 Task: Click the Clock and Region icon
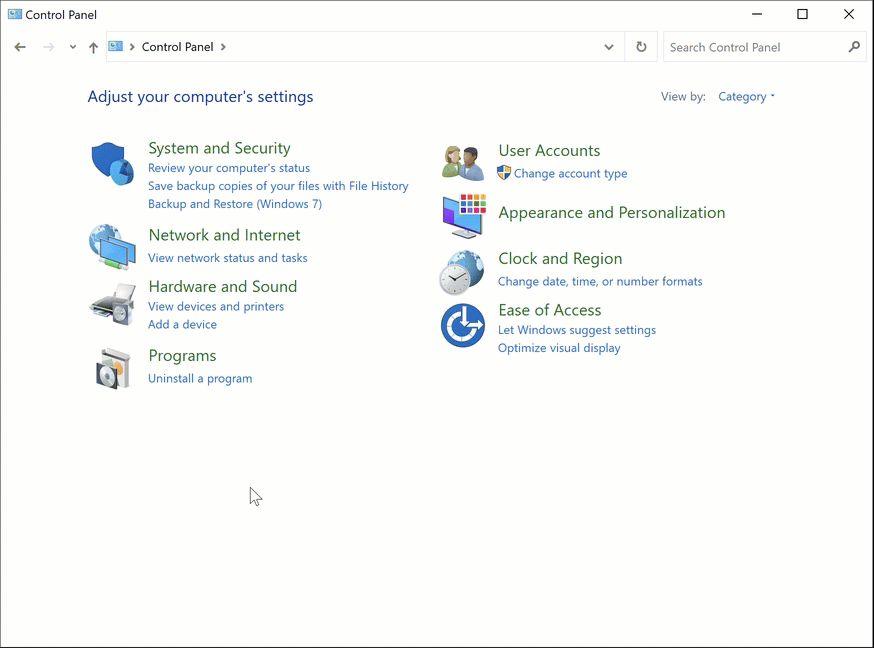coord(462,272)
